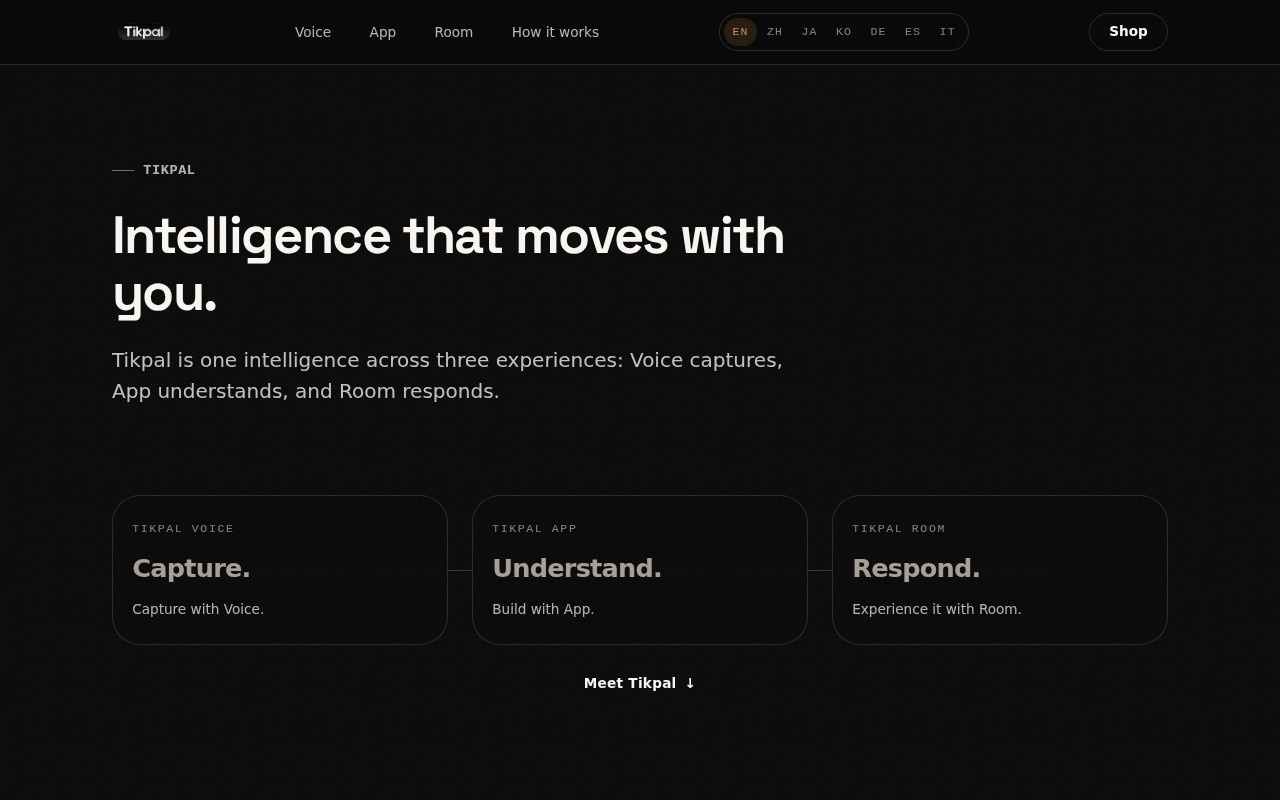Select EN language option
The image size is (1280, 800).
740,32
